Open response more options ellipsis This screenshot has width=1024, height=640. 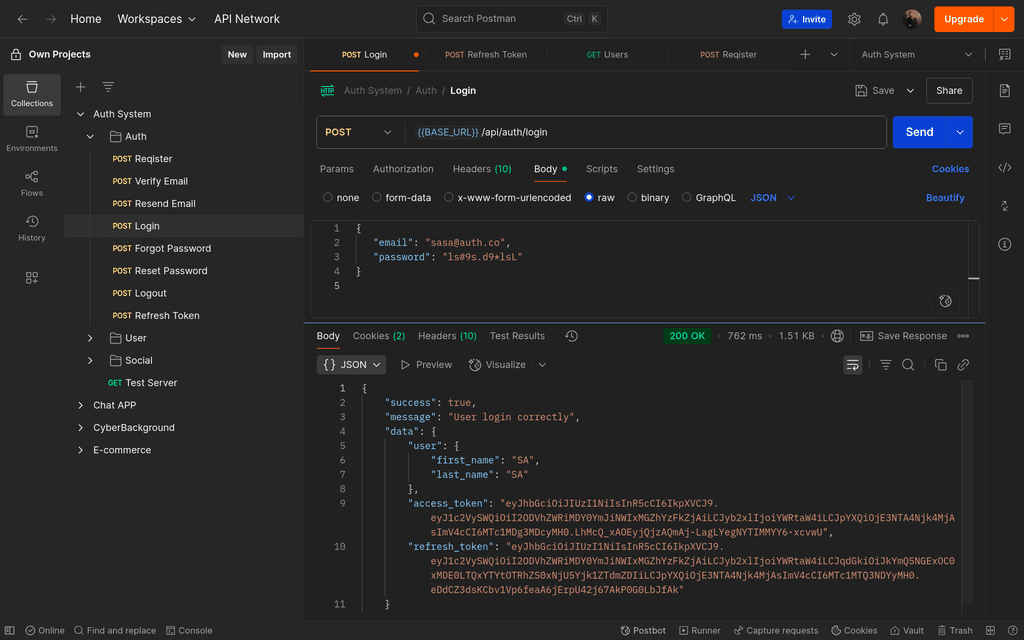963,336
